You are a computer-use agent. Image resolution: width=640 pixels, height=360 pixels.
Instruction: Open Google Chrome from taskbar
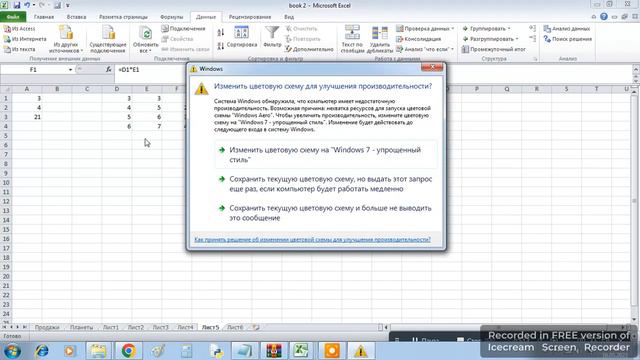pos(128,351)
